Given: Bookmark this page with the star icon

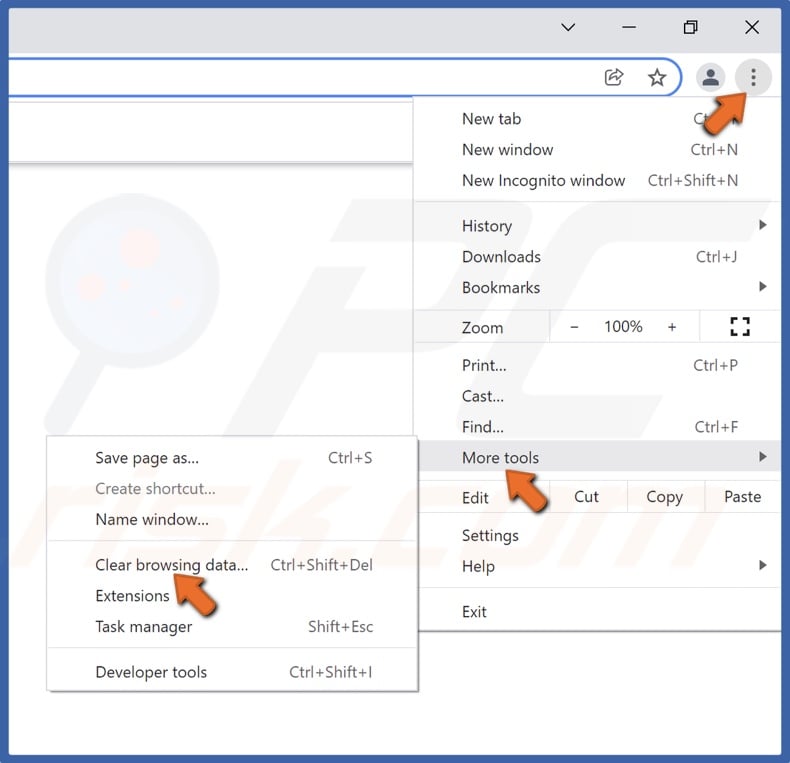Looking at the screenshot, I should coord(656,78).
